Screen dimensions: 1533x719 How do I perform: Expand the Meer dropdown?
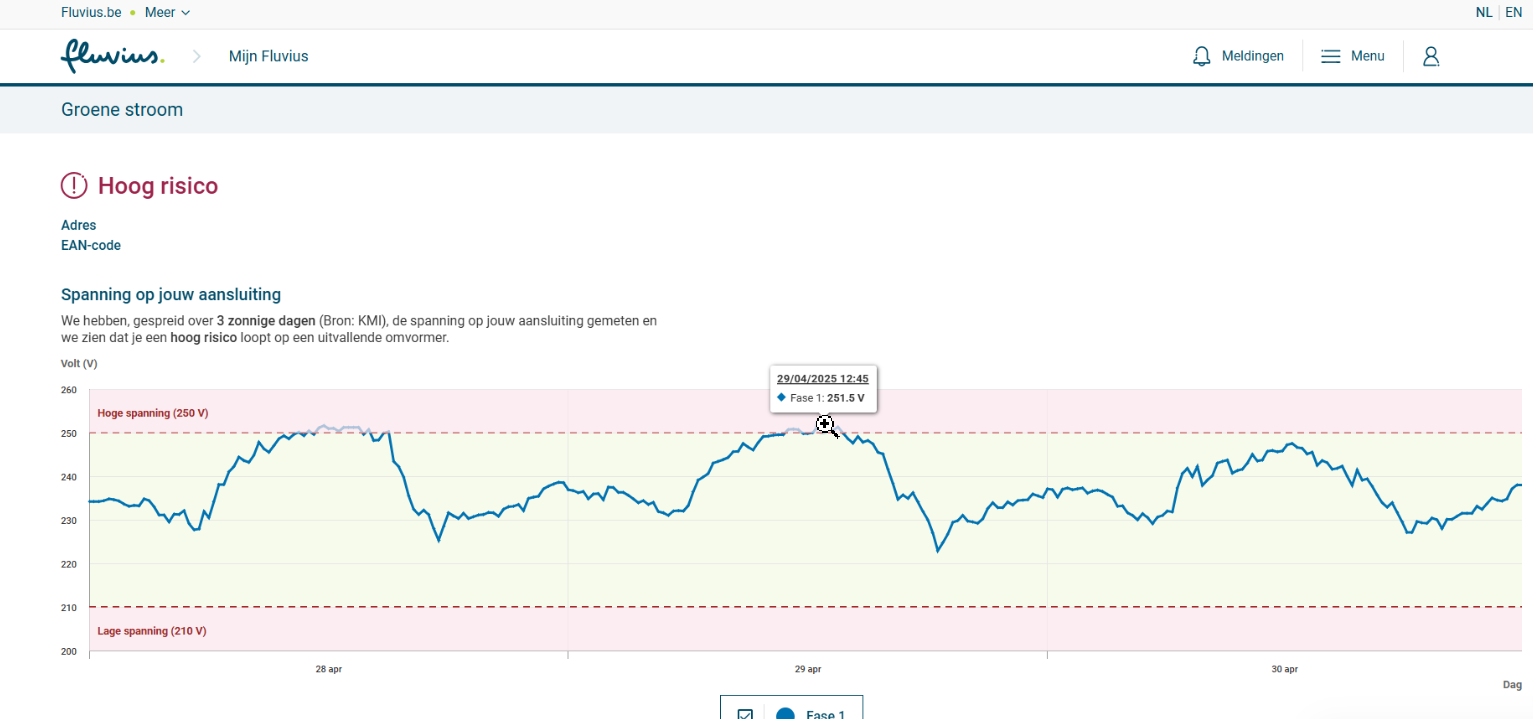(167, 13)
